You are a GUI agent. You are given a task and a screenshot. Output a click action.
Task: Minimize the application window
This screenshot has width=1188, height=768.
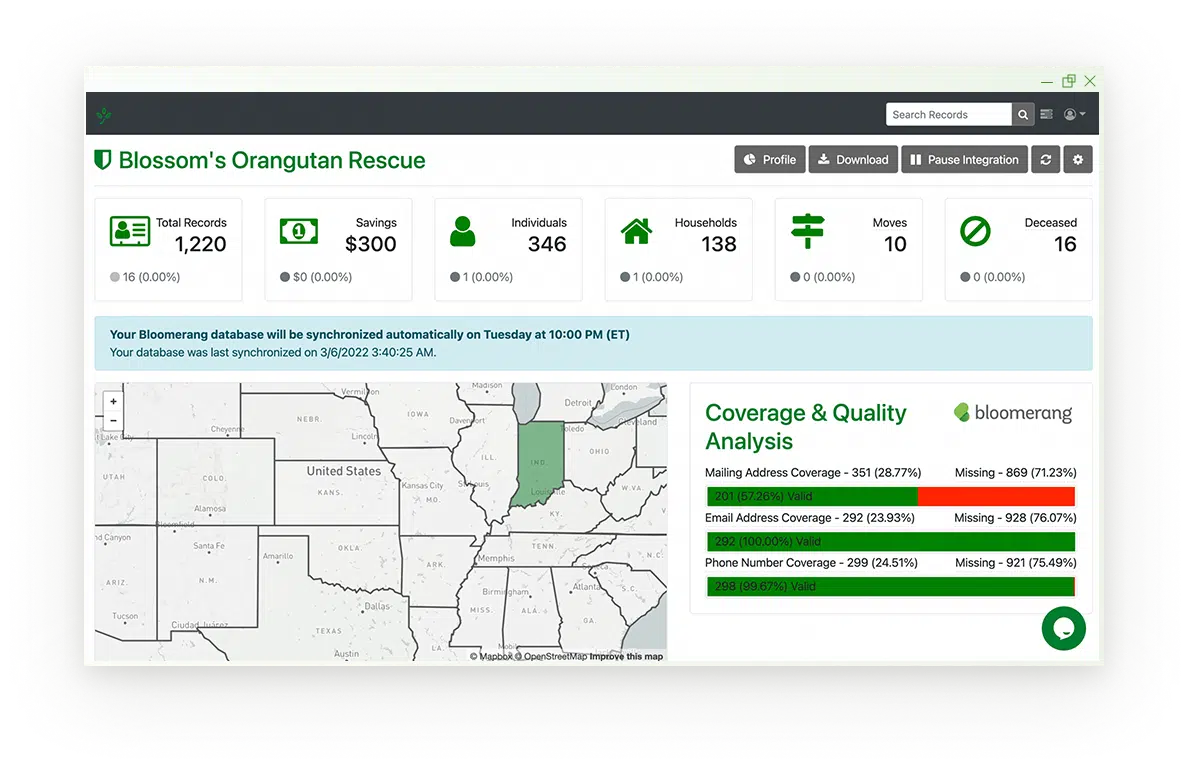tap(1047, 81)
